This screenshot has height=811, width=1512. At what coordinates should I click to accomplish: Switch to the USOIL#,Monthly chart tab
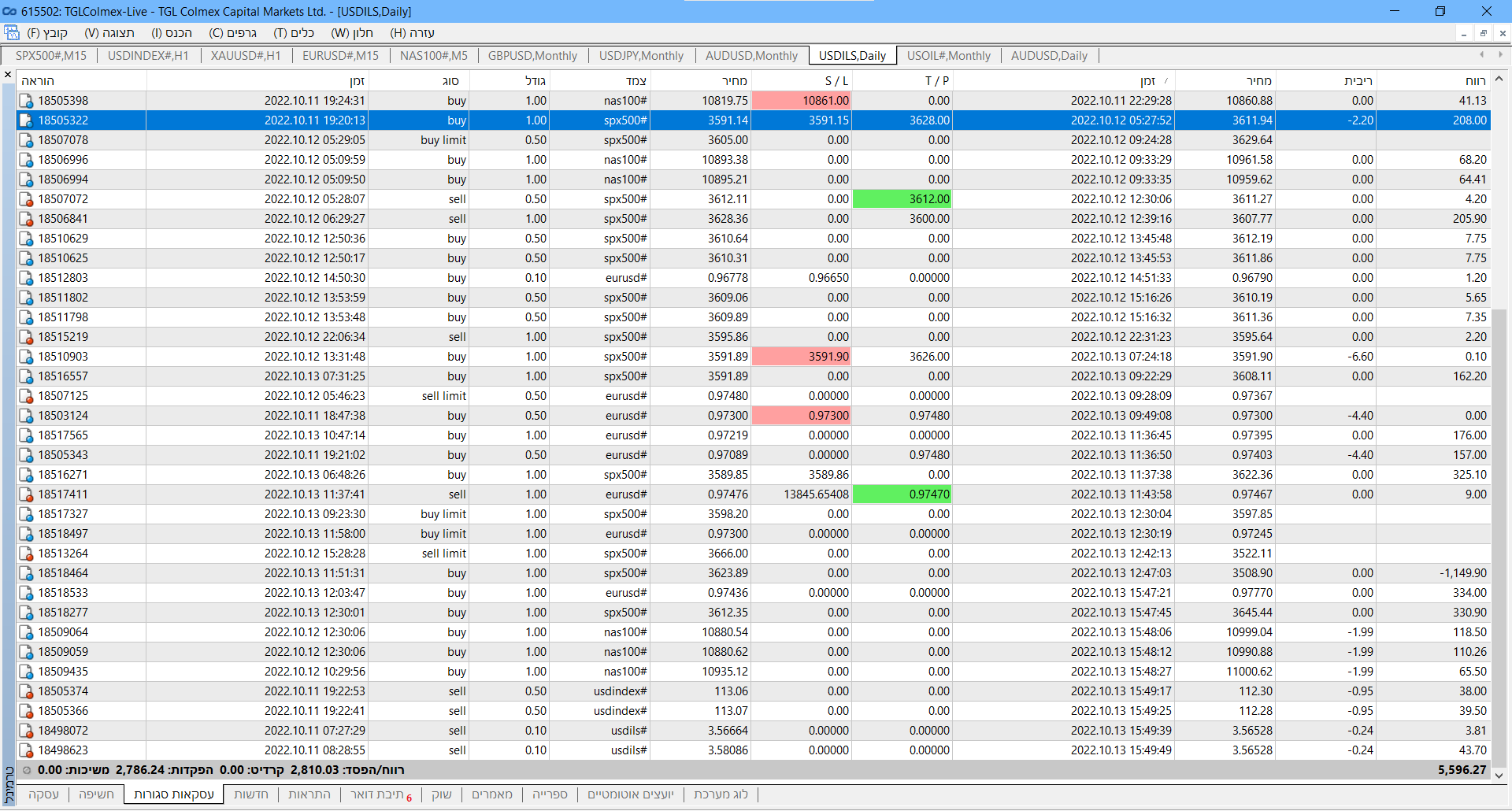coord(949,56)
